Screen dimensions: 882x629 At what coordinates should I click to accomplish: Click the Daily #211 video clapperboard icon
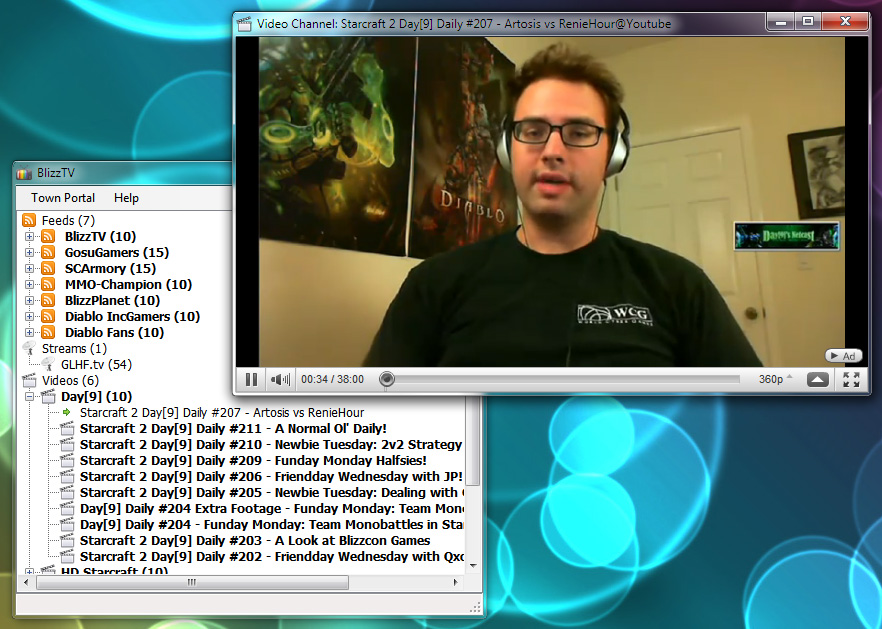pos(67,428)
